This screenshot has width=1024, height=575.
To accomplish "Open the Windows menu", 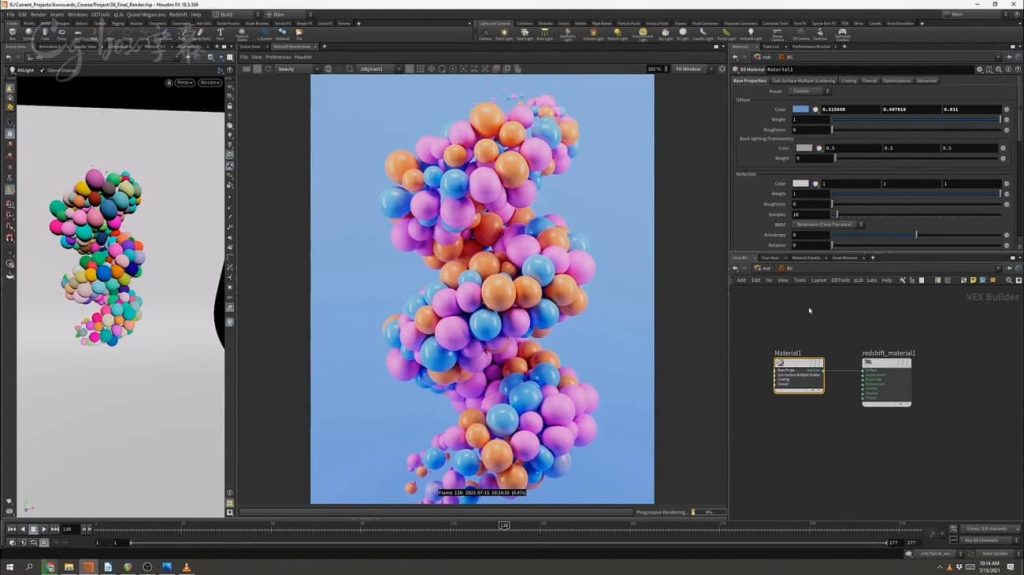I will (x=77, y=14).
